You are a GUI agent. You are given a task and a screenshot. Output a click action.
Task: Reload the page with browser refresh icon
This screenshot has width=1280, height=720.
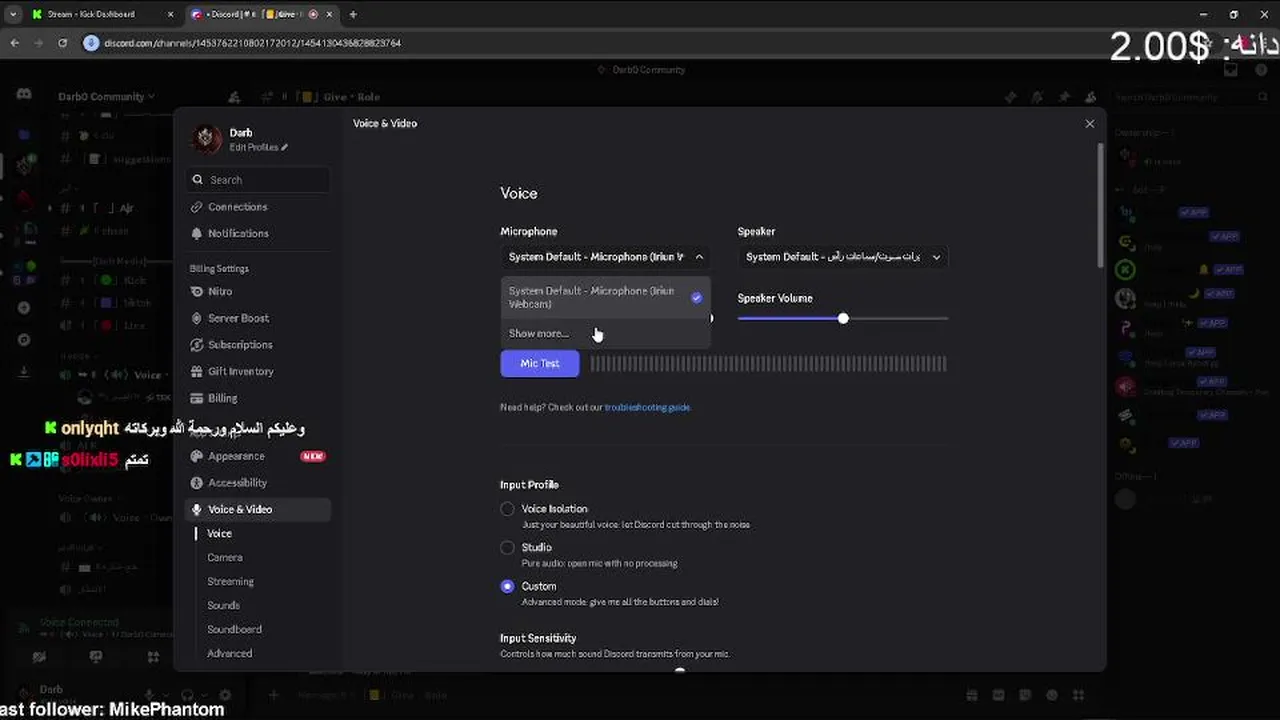tap(62, 43)
